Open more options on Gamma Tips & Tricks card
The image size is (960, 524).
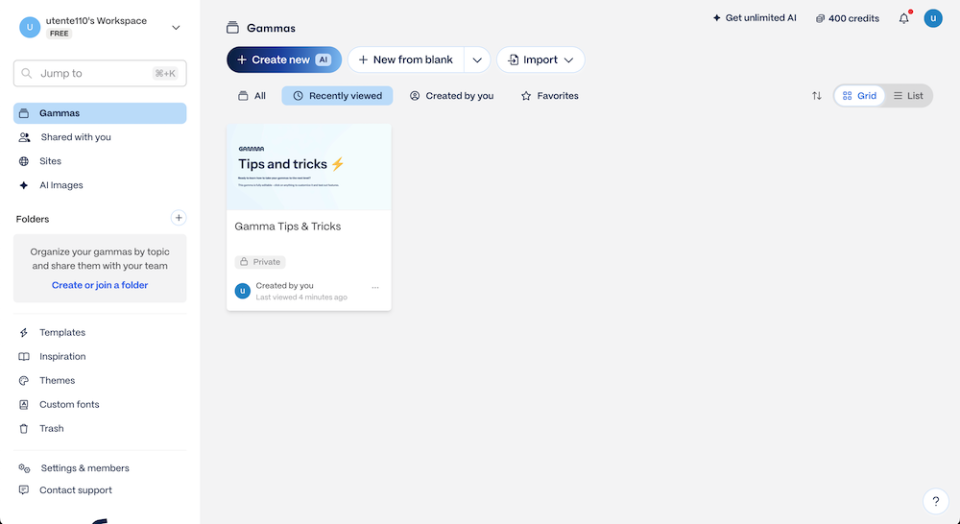(x=375, y=287)
